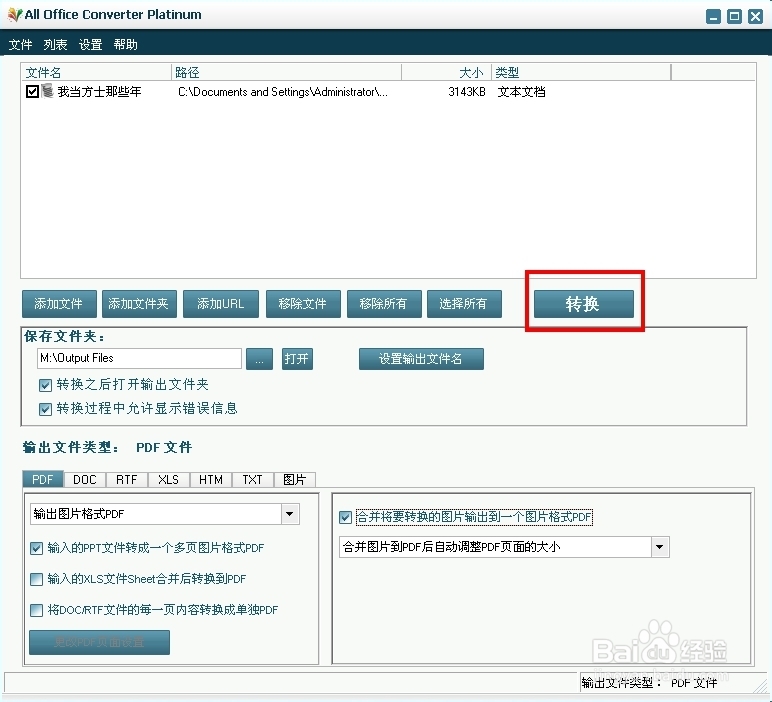The height and width of the screenshot is (702, 772).
Task: Click the 打开 button to open the output folder
Action: [x=297, y=359]
